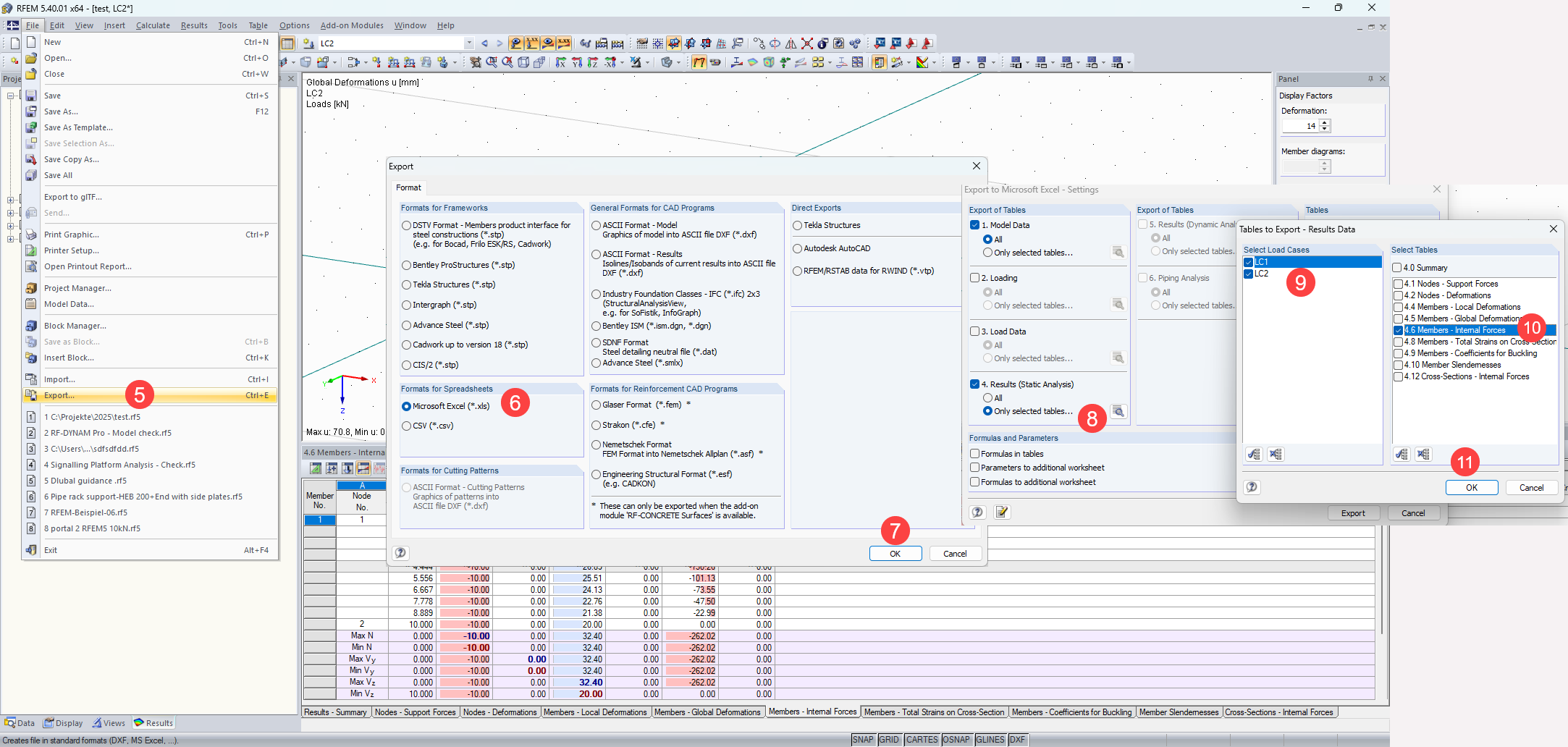Uncheck LC2 in Select Load Cases

point(1249,274)
